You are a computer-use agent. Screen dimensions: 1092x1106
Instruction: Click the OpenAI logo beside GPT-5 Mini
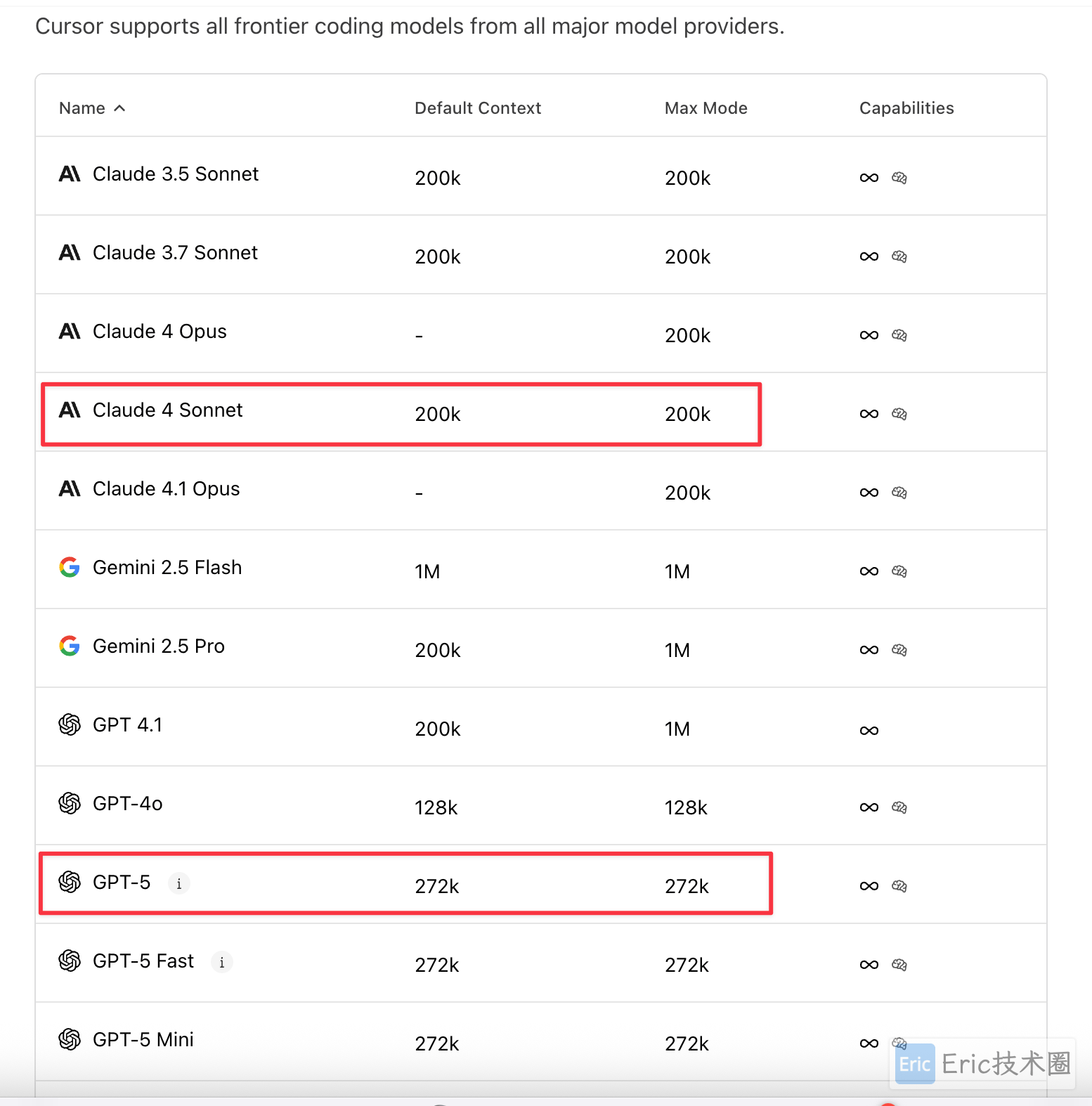(x=70, y=1039)
